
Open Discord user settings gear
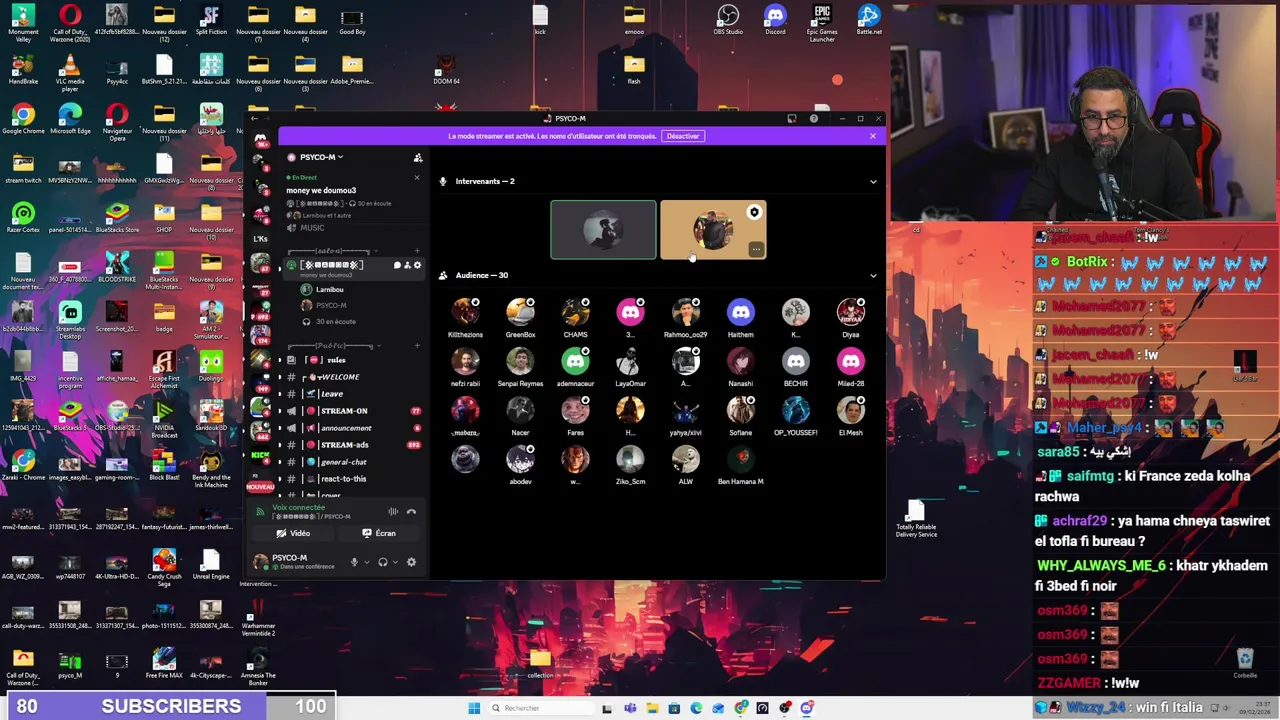tap(411, 562)
